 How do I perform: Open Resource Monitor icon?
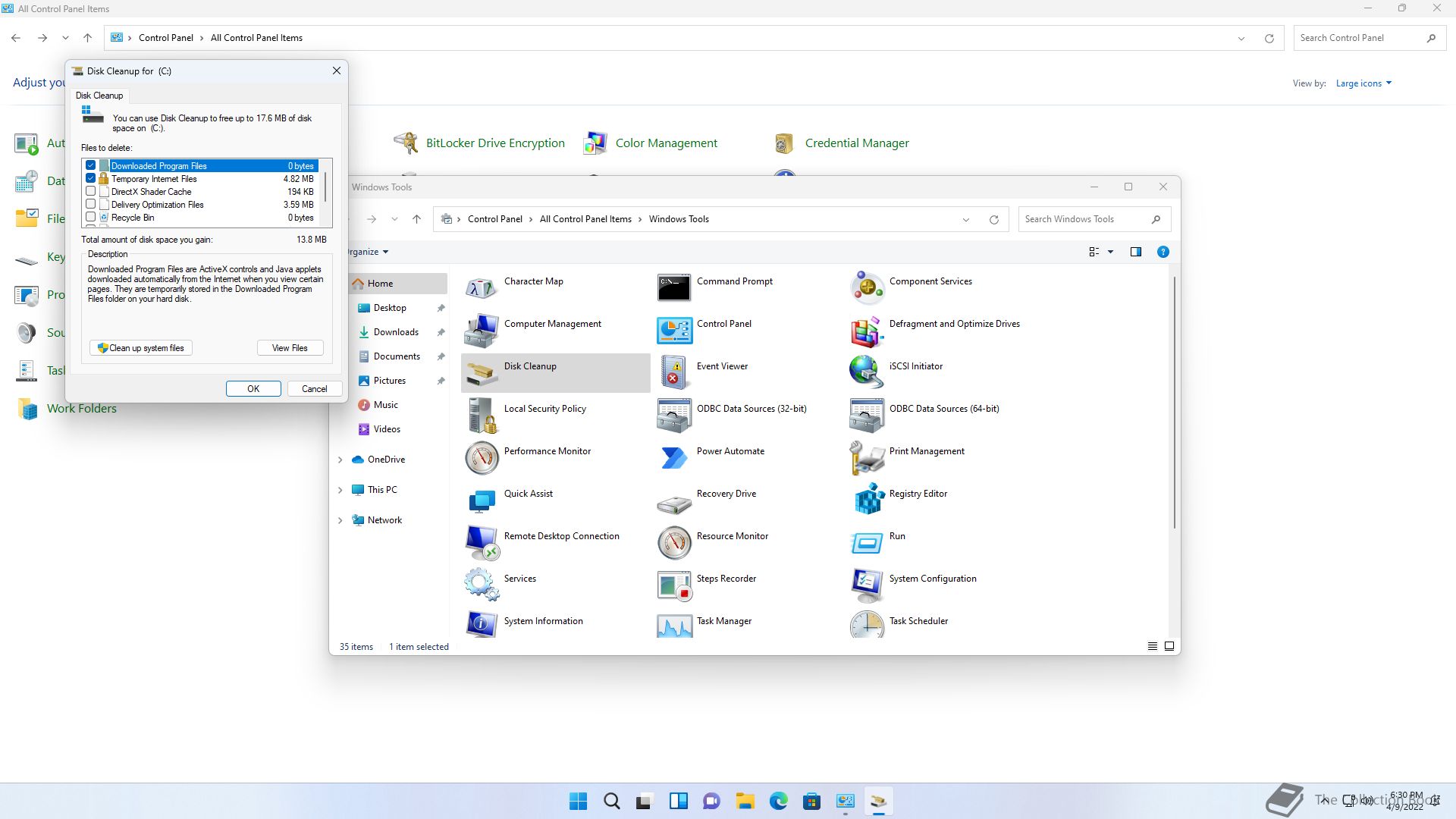pos(674,543)
